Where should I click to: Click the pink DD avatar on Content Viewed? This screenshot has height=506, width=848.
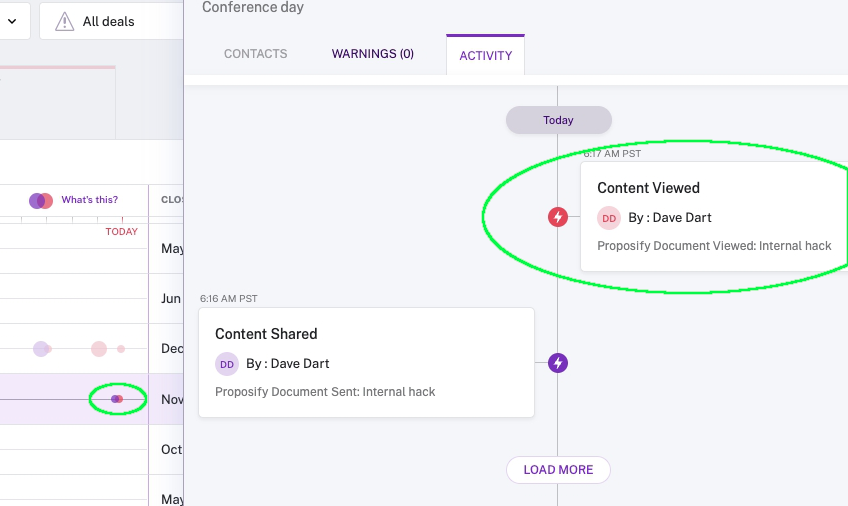609,218
